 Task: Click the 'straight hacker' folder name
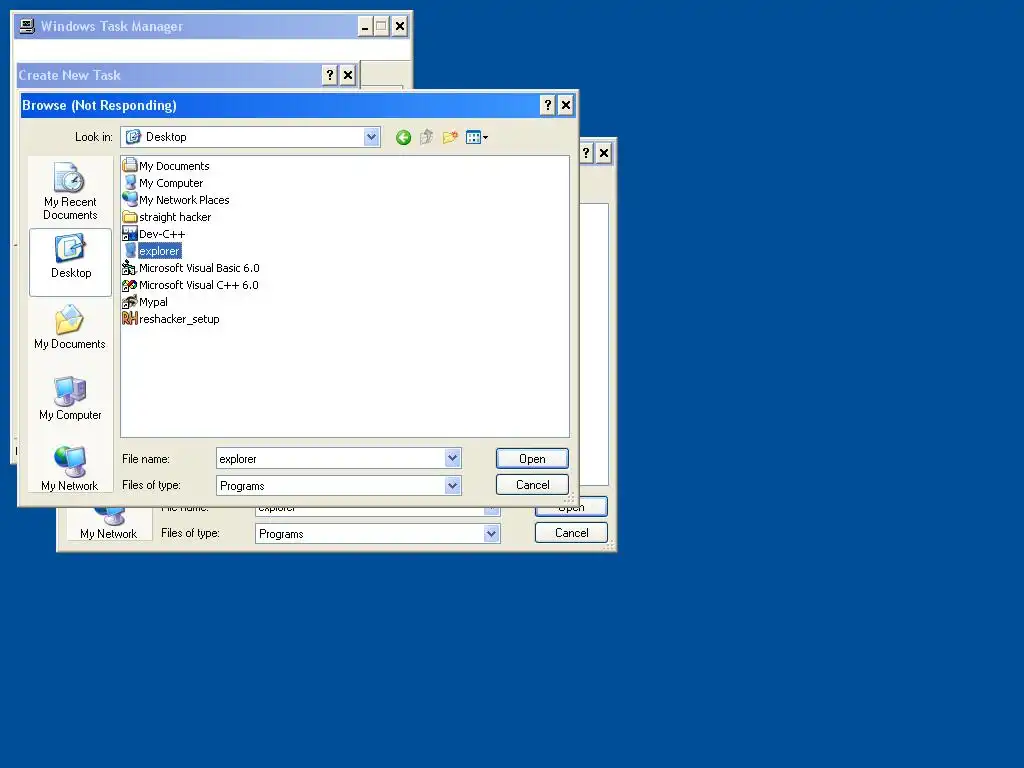coord(175,217)
